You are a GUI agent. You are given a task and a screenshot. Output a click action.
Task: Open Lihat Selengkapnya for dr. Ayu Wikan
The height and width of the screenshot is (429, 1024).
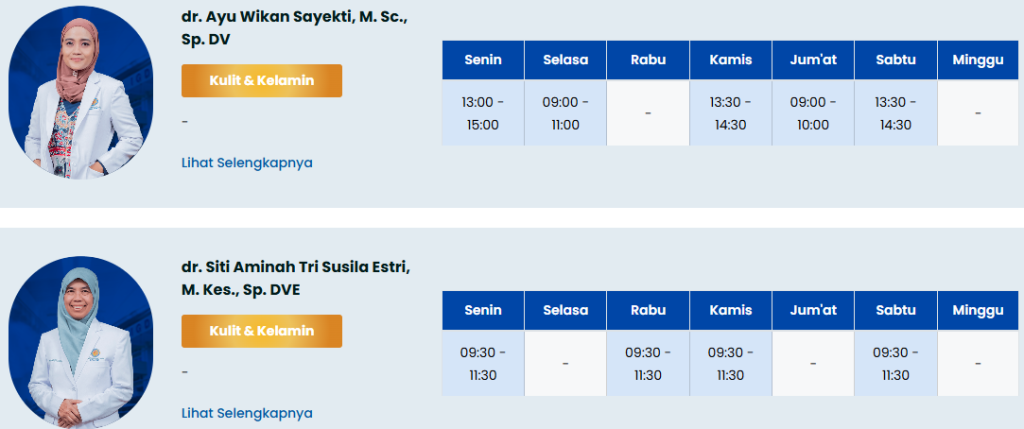coord(247,162)
